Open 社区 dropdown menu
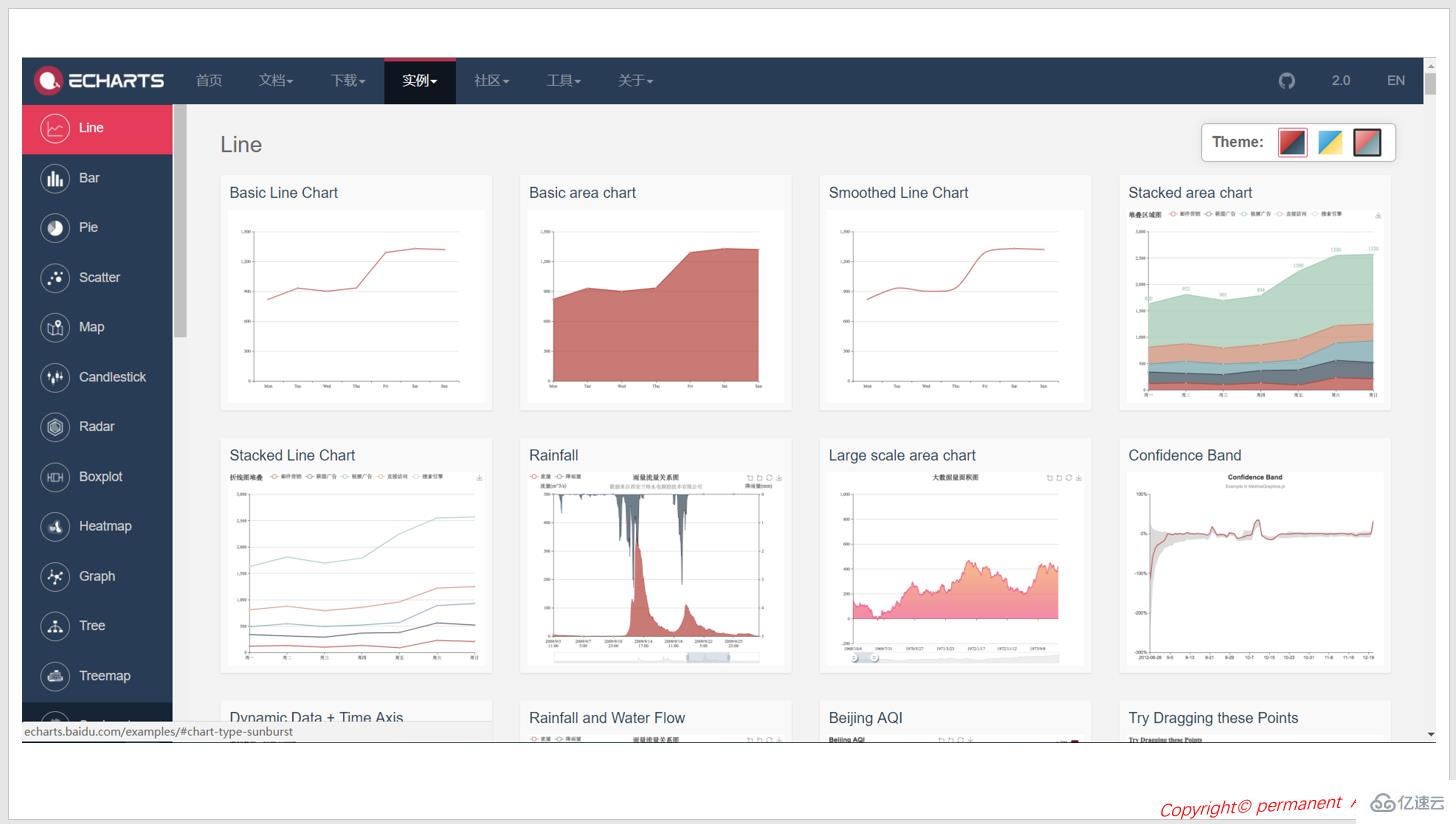This screenshot has width=1456, height=824. pos(492,81)
